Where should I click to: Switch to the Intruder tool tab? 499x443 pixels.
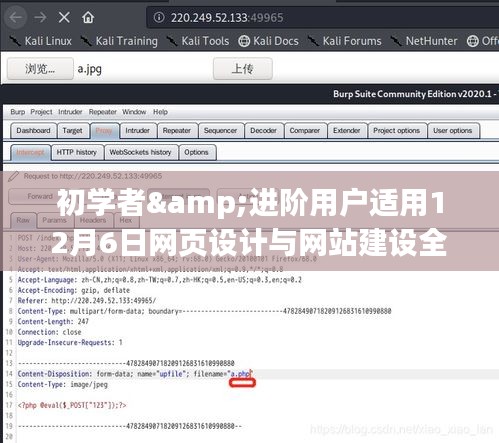137,131
